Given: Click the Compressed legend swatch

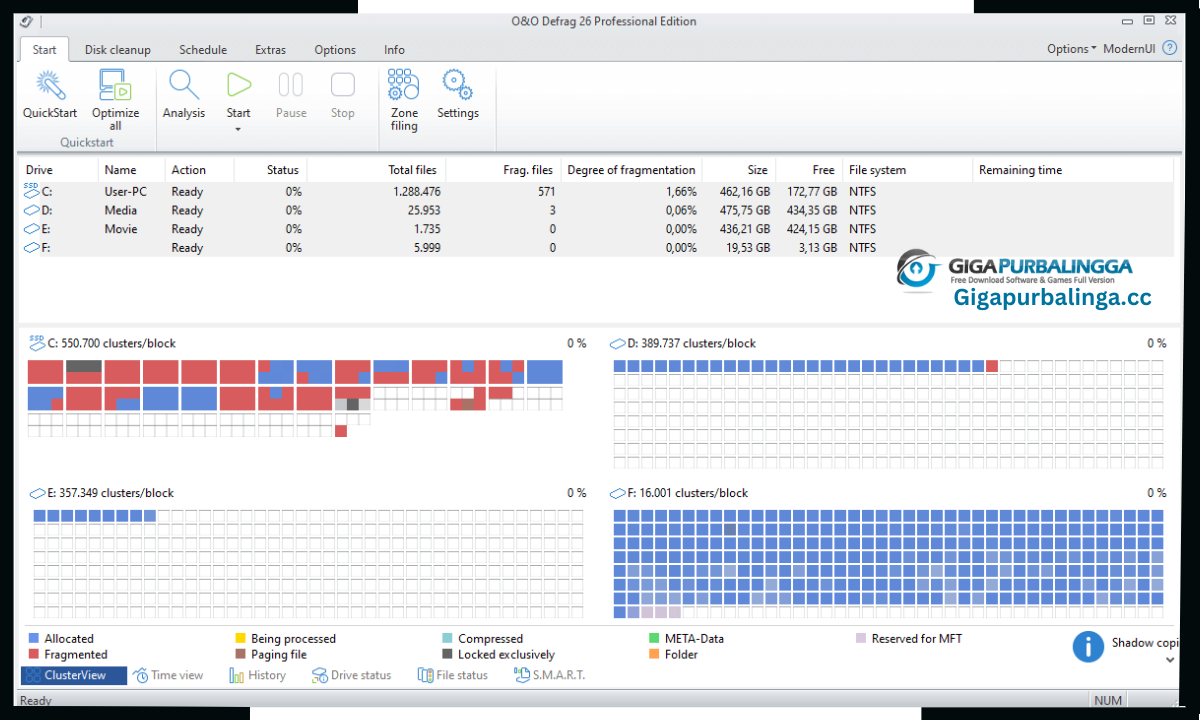Looking at the screenshot, I should [x=448, y=638].
